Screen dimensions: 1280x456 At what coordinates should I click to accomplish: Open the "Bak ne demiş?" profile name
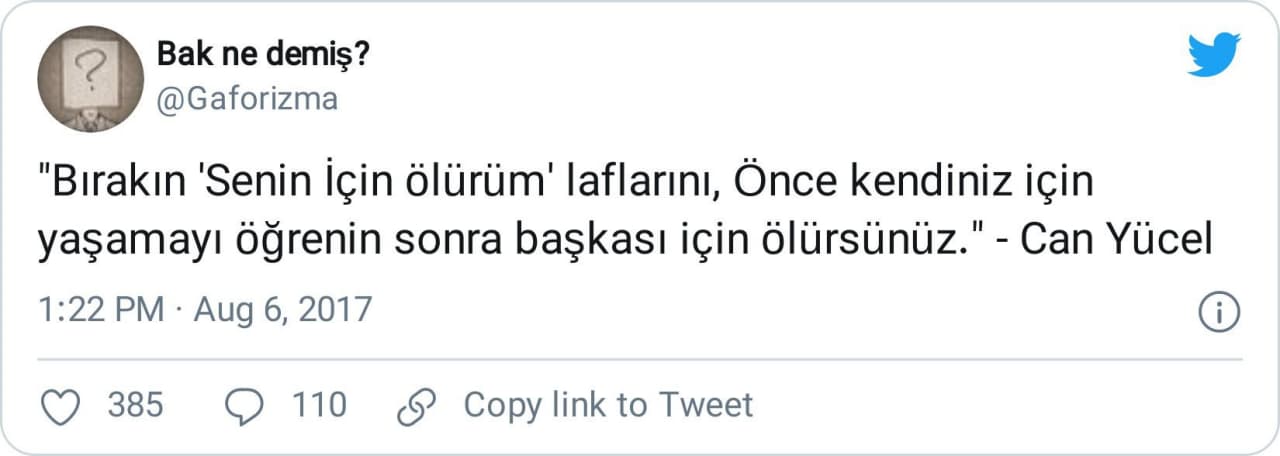pos(262,55)
